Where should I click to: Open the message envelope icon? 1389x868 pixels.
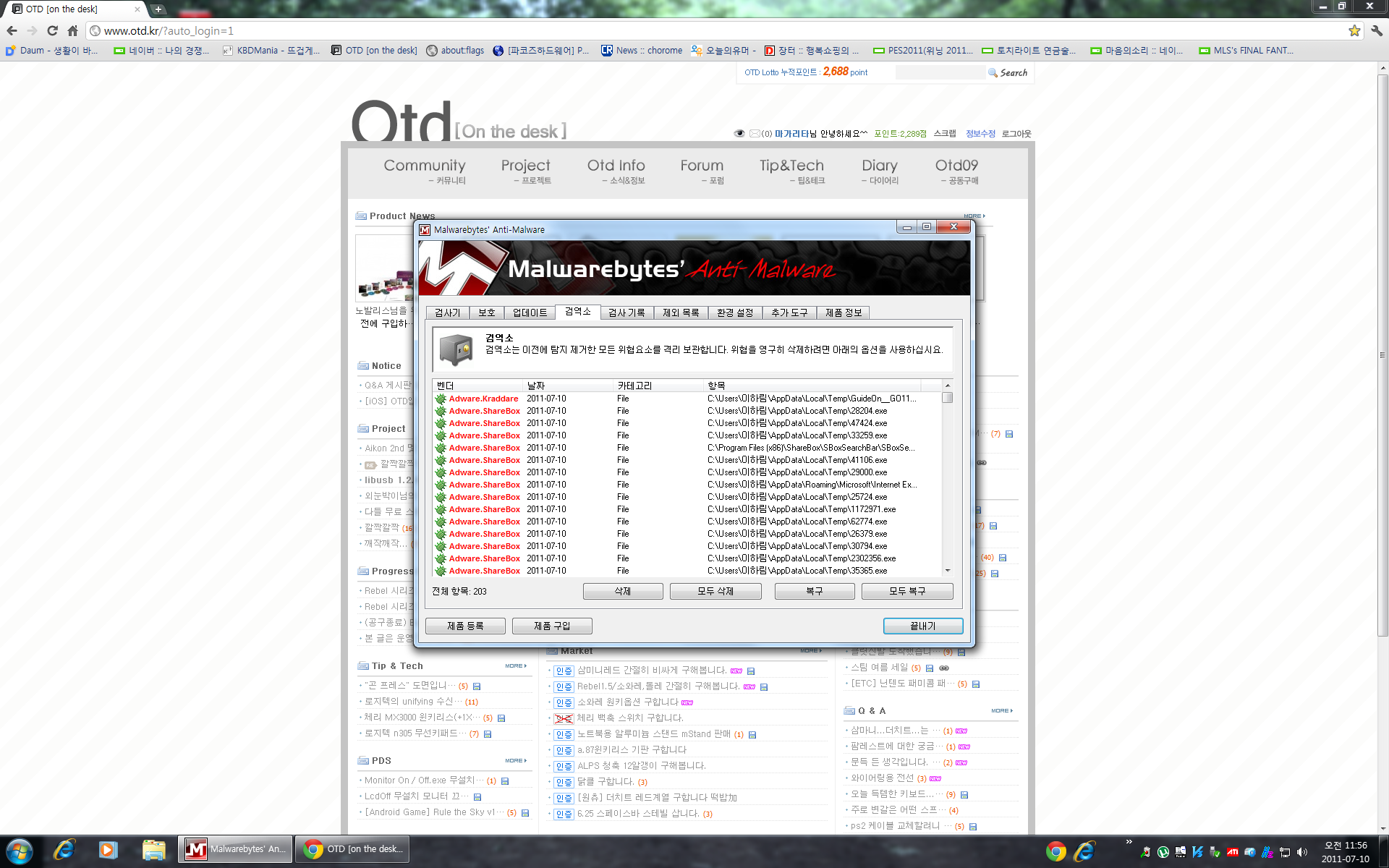pos(755,134)
